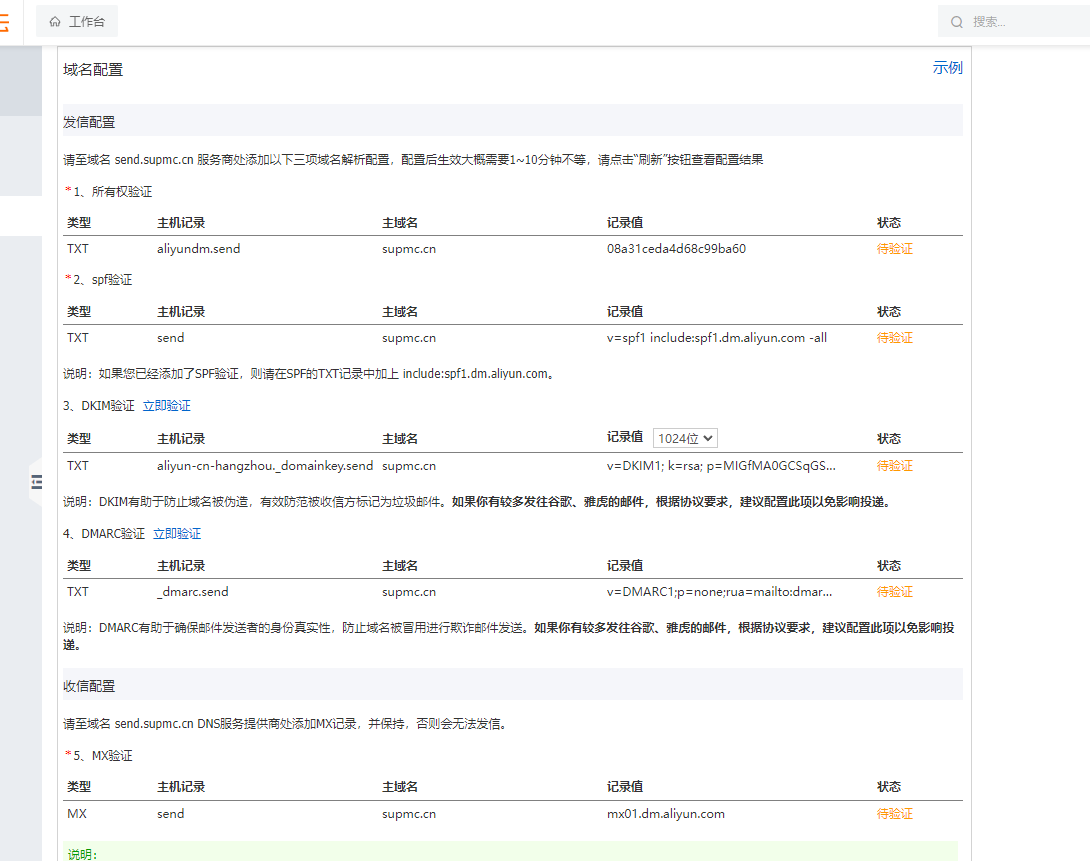Image resolution: width=1090 pixels, height=861 pixels.
Task: Open the 1024位 key length dropdown
Action: pos(685,438)
